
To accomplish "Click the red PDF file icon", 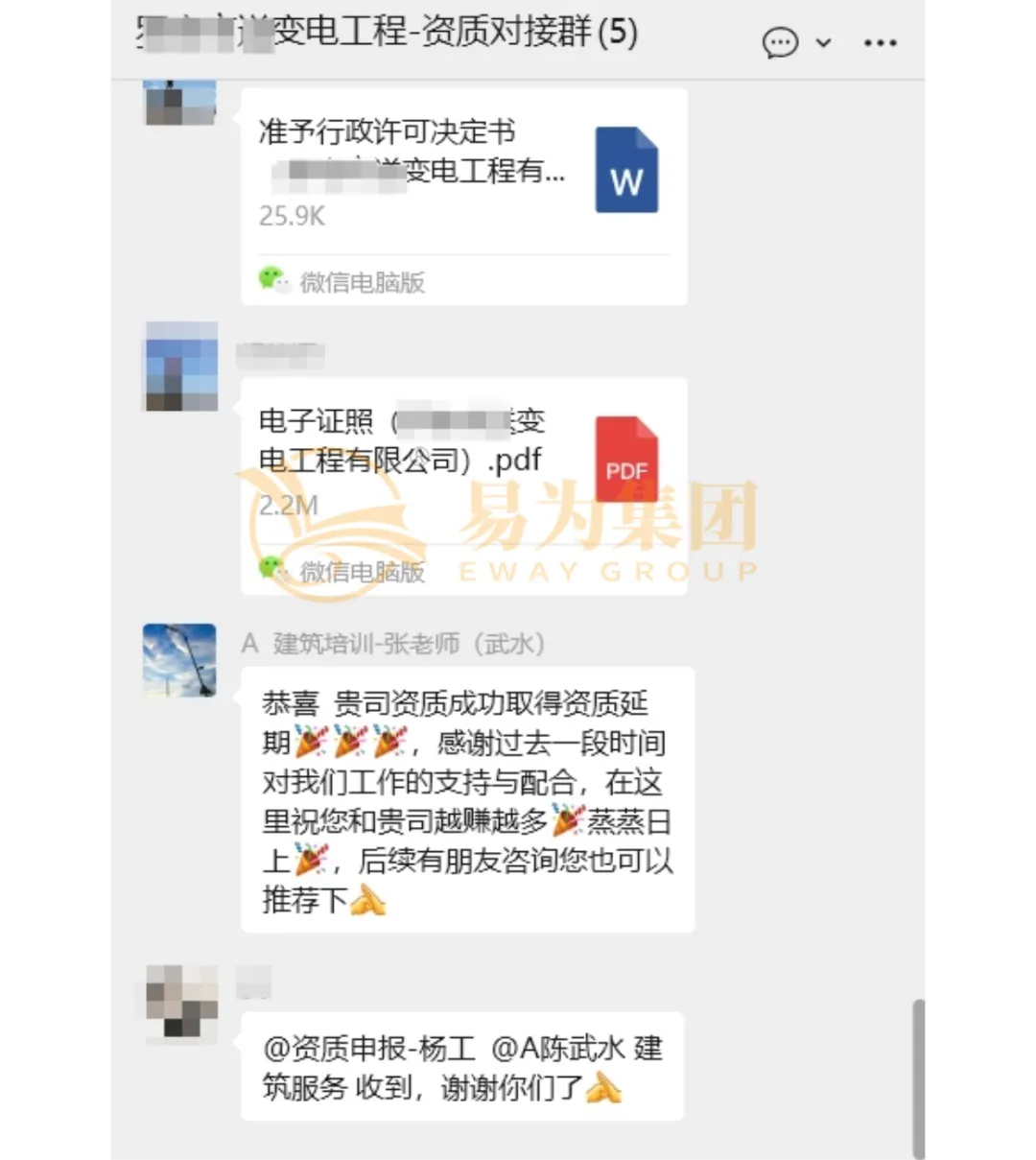I will tap(626, 459).
